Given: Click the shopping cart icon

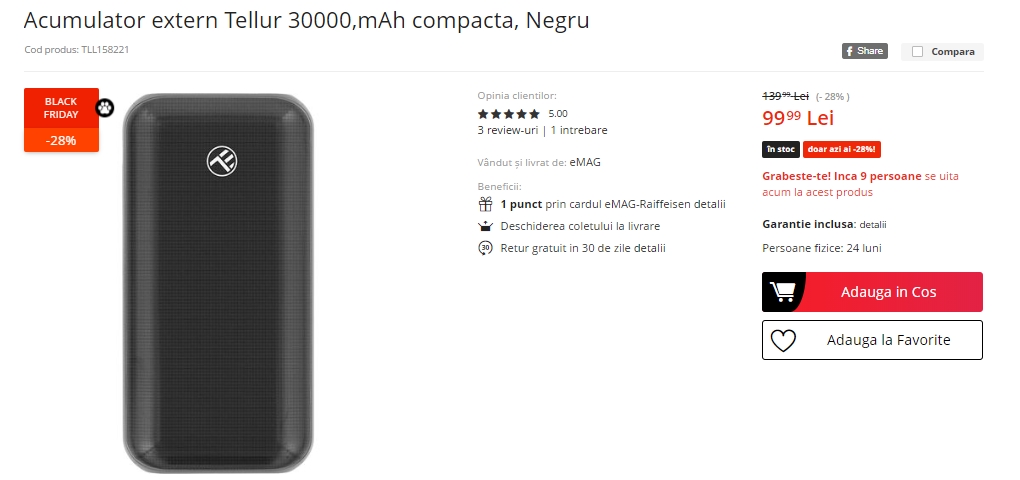Looking at the screenshot, I should coord(782,291).
